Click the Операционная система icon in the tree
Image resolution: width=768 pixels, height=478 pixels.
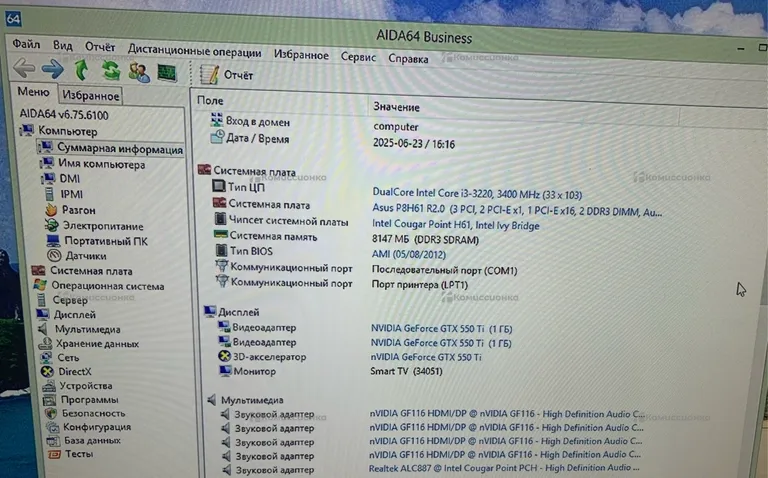(40, 285)
